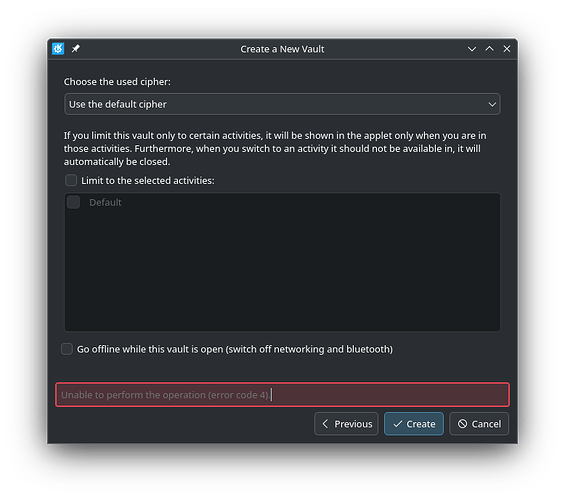
Task: Click the left arrow icon on Previous
Action: 325,424
